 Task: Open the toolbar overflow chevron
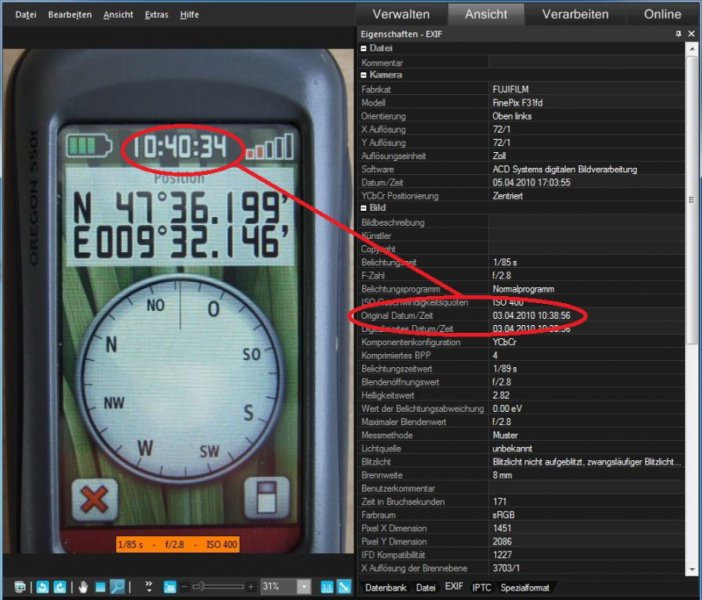[x=149, y=586]
